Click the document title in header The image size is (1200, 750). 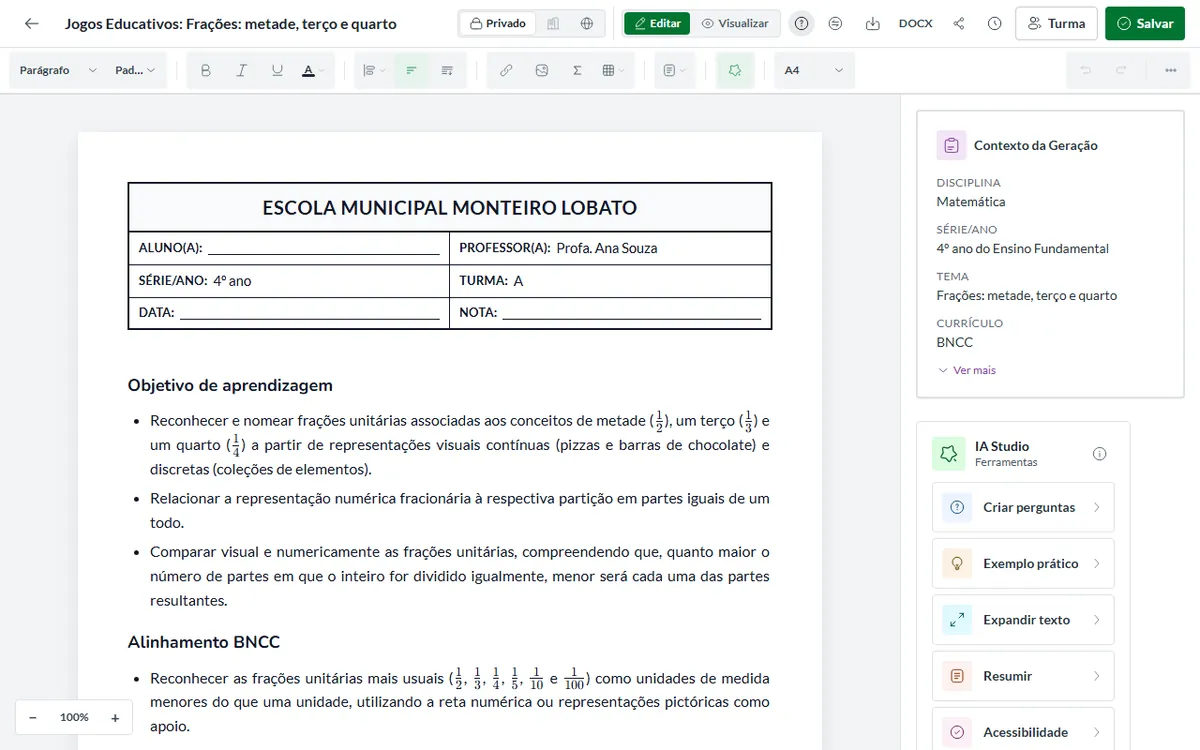tap(231, 24)
